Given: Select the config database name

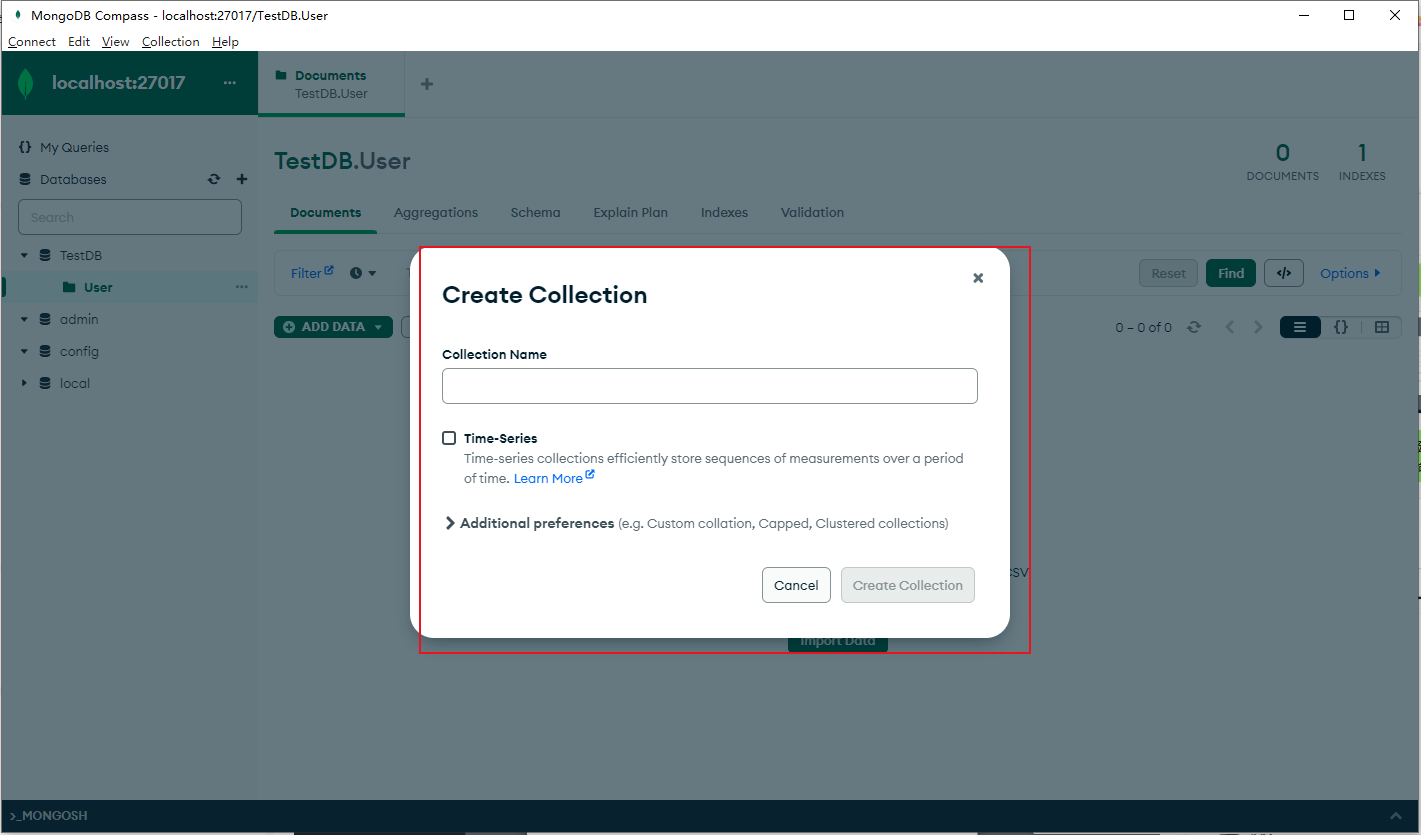Looking at the screenshot, I should (x=79, y=352).
